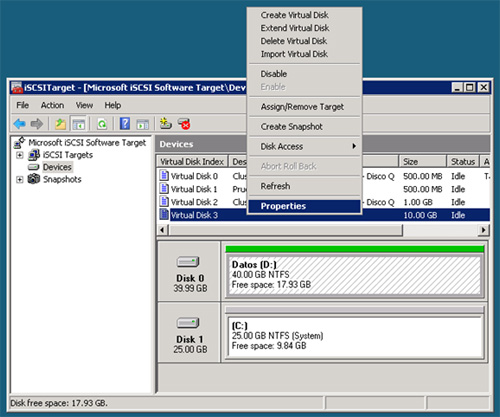Click the device list horizontal scrollbar thumb
500x417 pixels.
[286, 230]
